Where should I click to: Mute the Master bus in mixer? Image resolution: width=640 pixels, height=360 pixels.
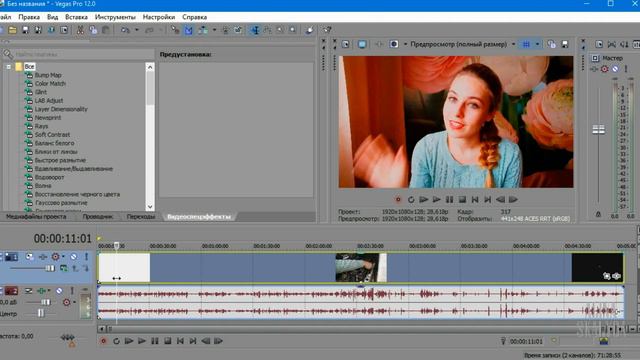[615, 69]
